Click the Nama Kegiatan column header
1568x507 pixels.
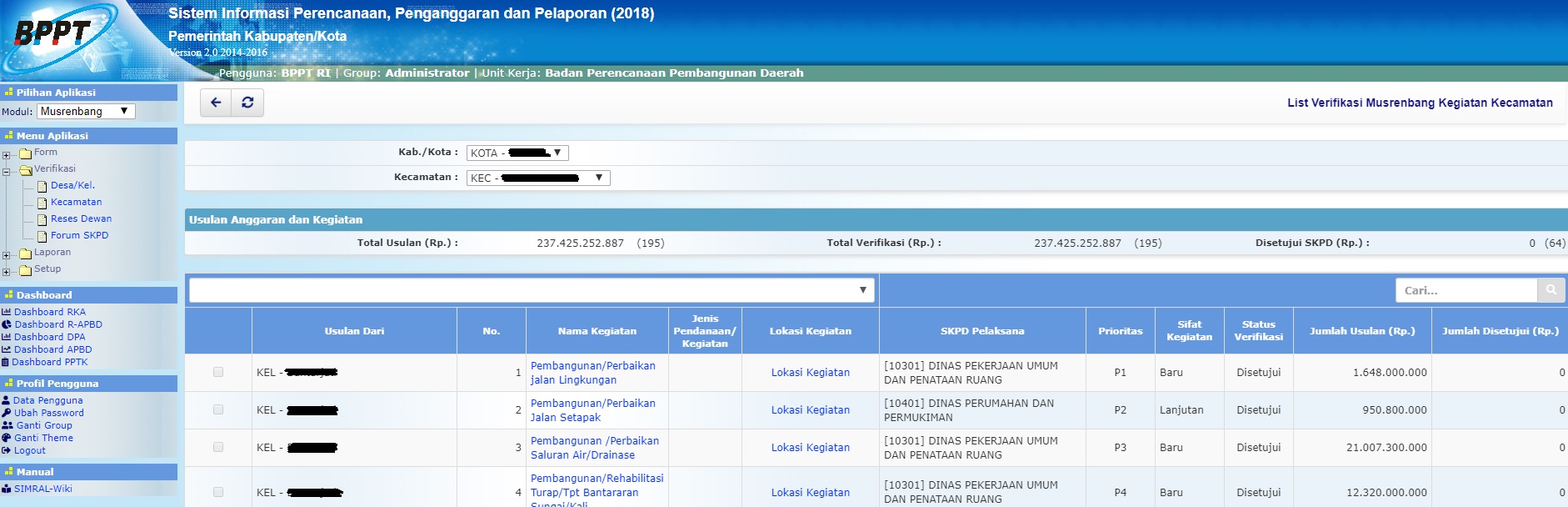[x=597, y=331]
